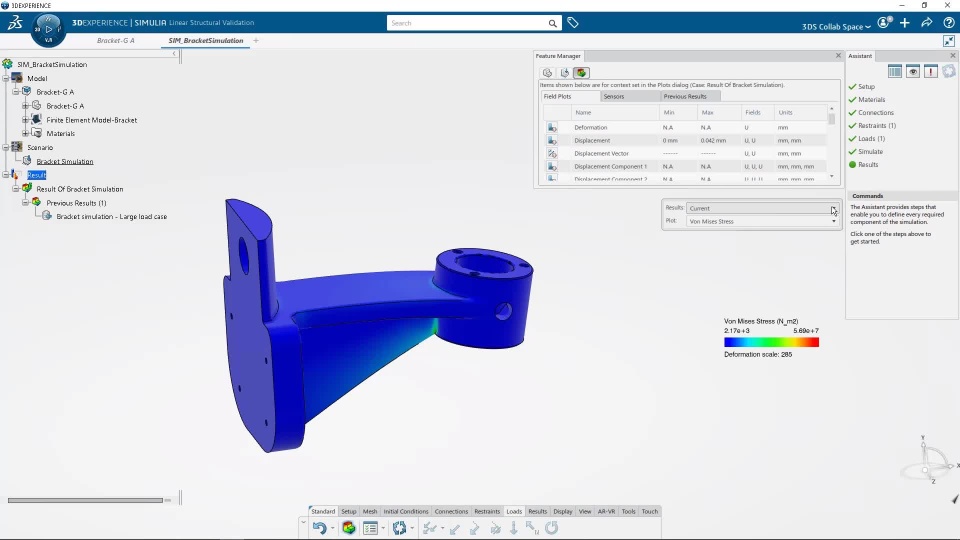
Task: Switch to the Bracket-G A document tab
Action: [116, 40]
